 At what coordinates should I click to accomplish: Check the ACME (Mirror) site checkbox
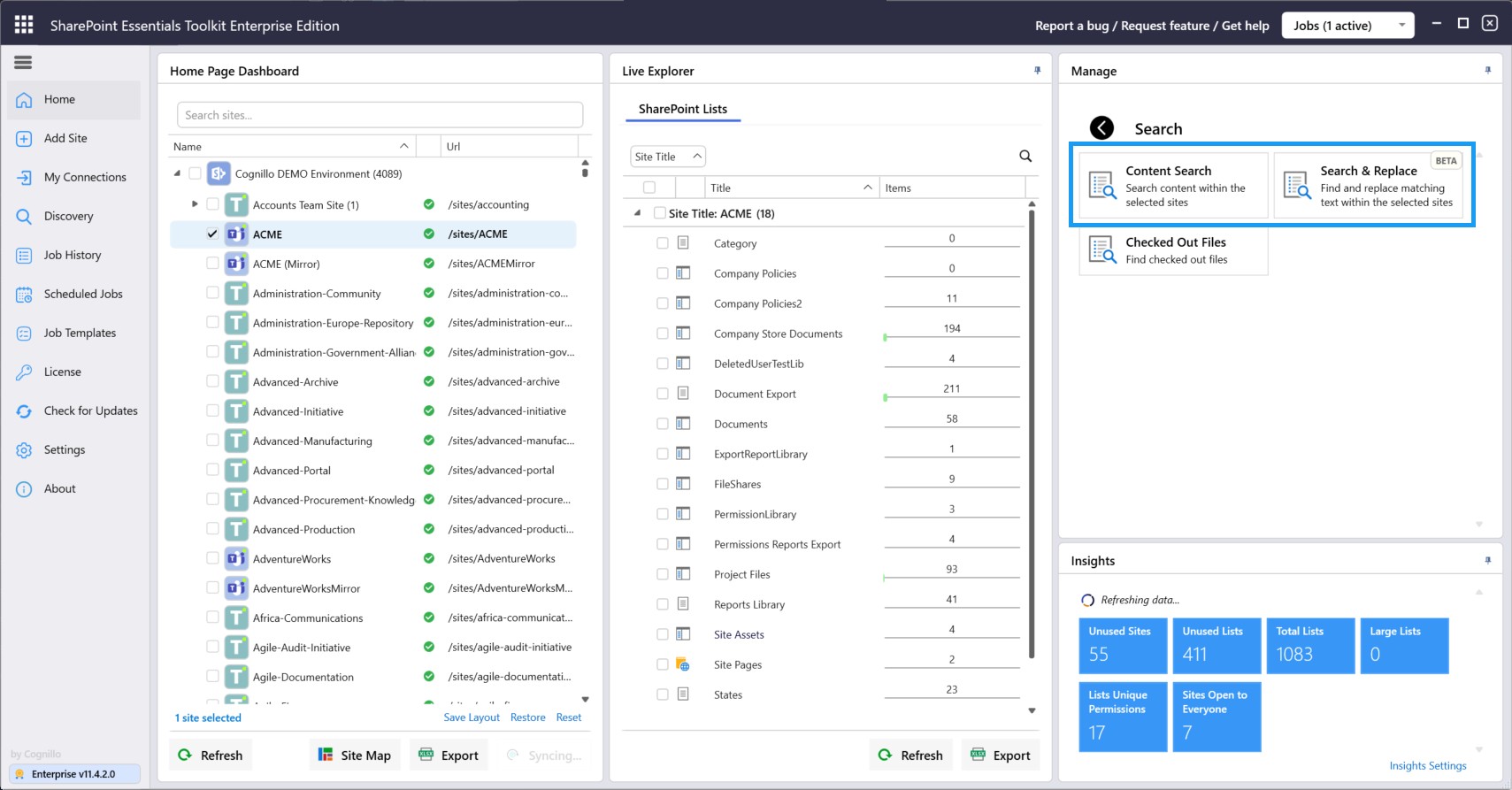(212, 263)
